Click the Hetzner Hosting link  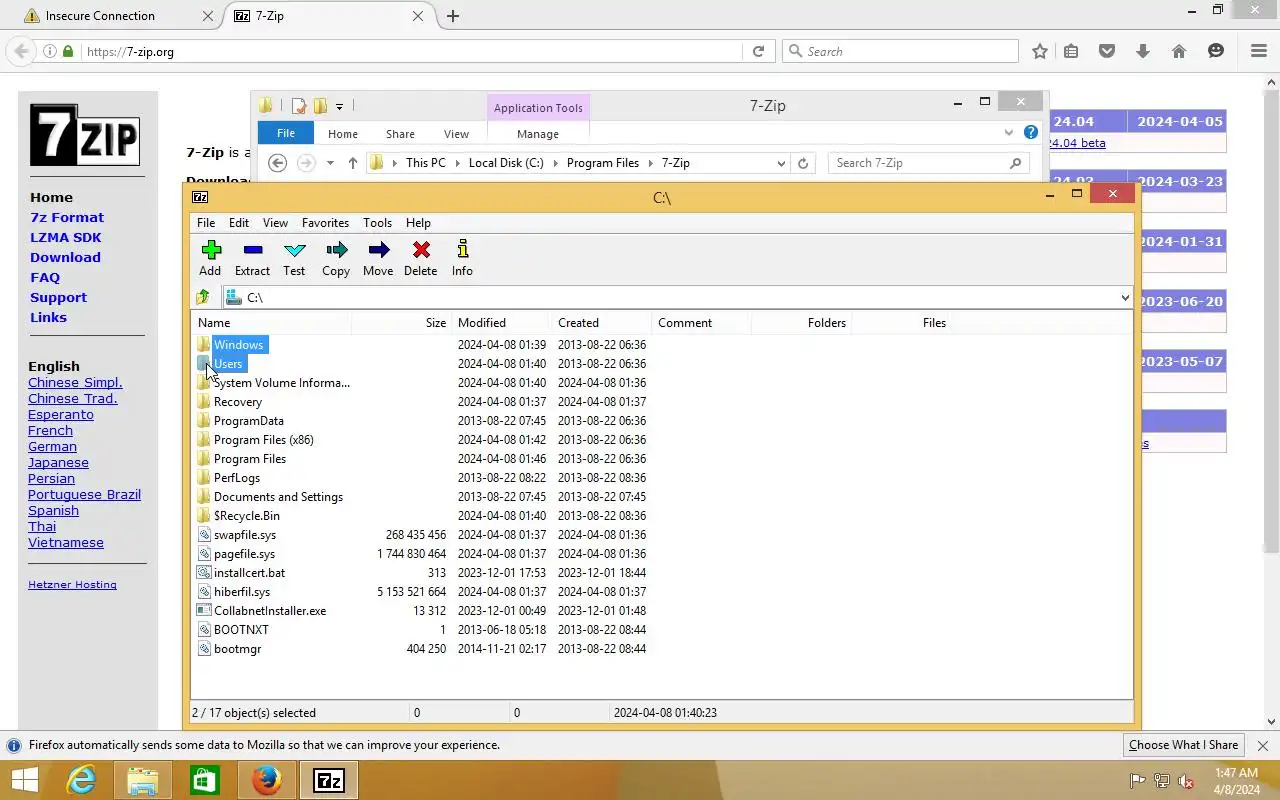click(x=72, y=584)
